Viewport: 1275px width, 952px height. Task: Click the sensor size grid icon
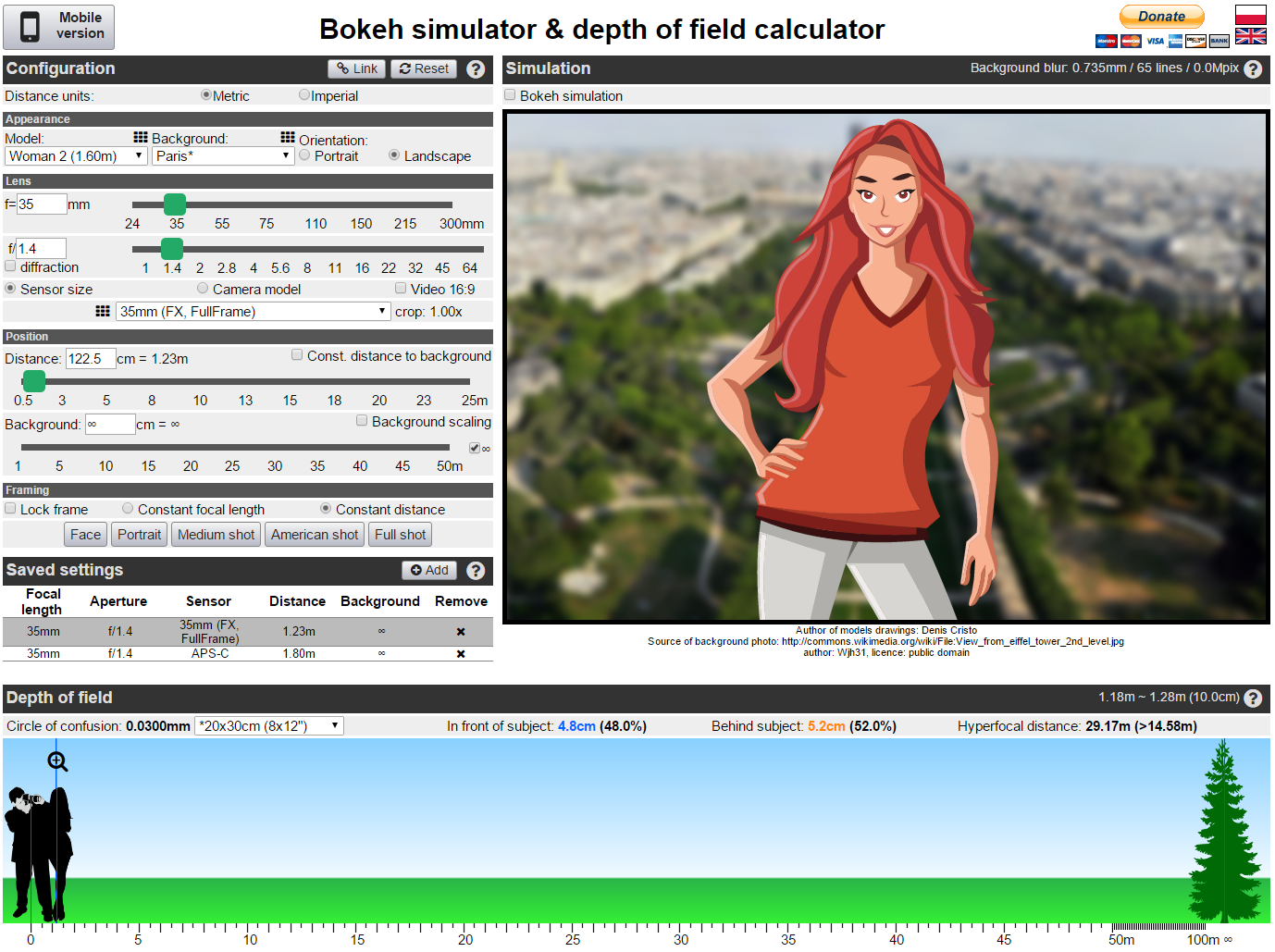point(103,311)
